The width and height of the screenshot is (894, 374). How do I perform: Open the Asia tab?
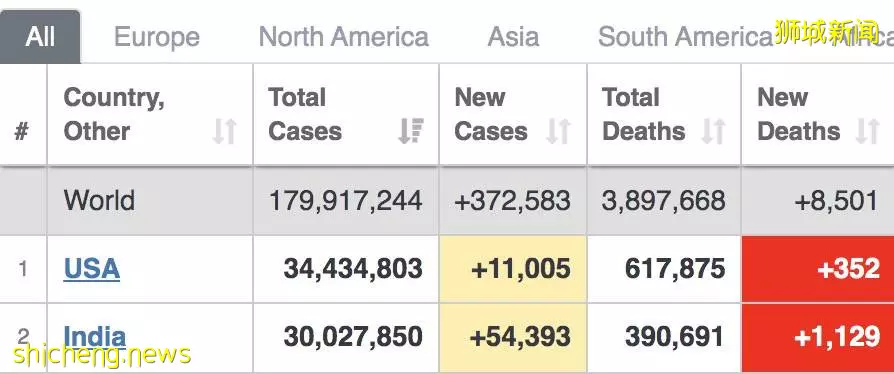pyautogui.click(x=513, y=37)
